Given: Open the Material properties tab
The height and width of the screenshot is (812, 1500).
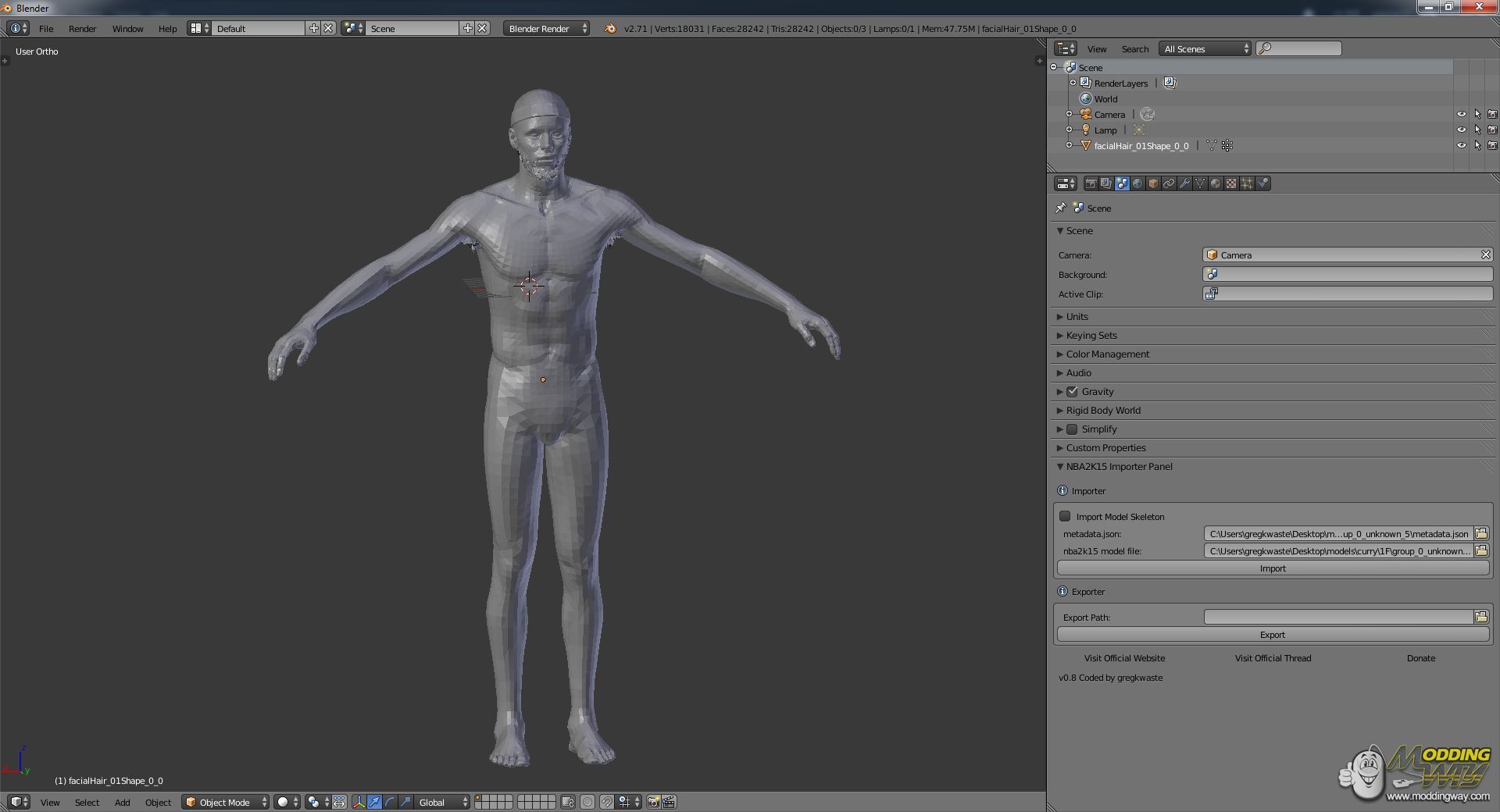Looking at the screenshot, I should [x=1216, y=183].
